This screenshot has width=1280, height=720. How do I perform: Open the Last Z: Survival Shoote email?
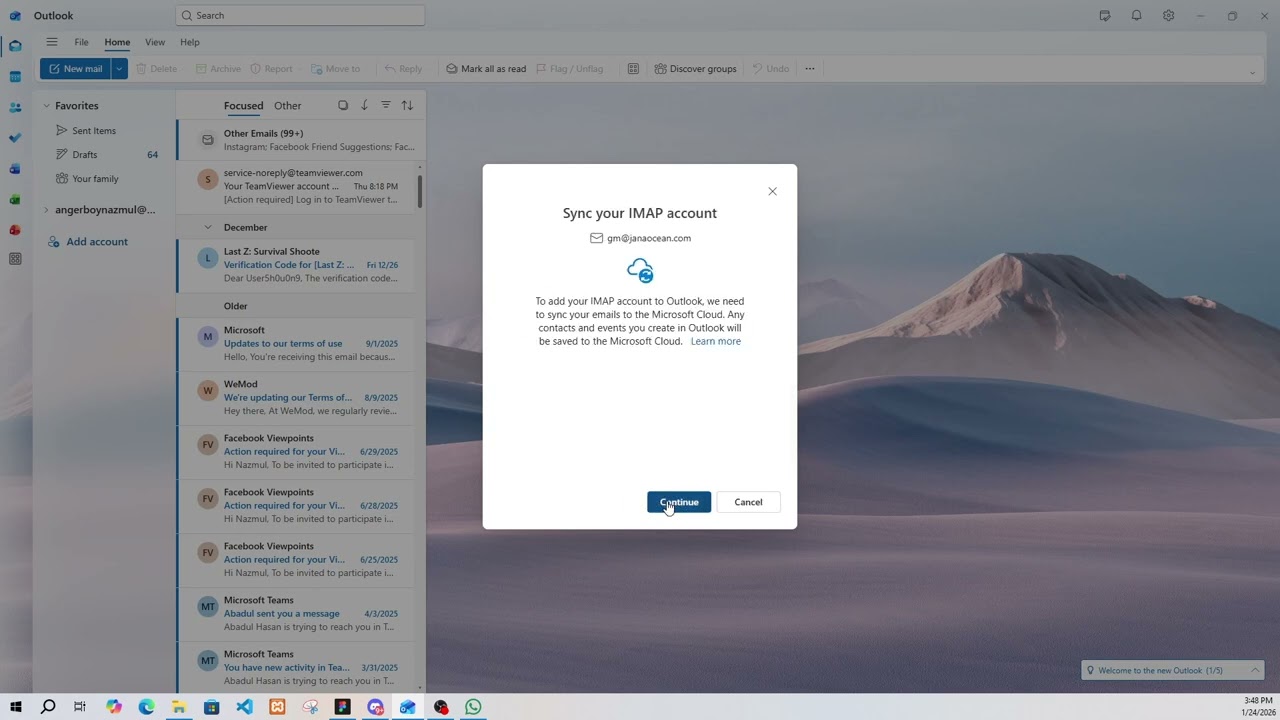[297, 265]
